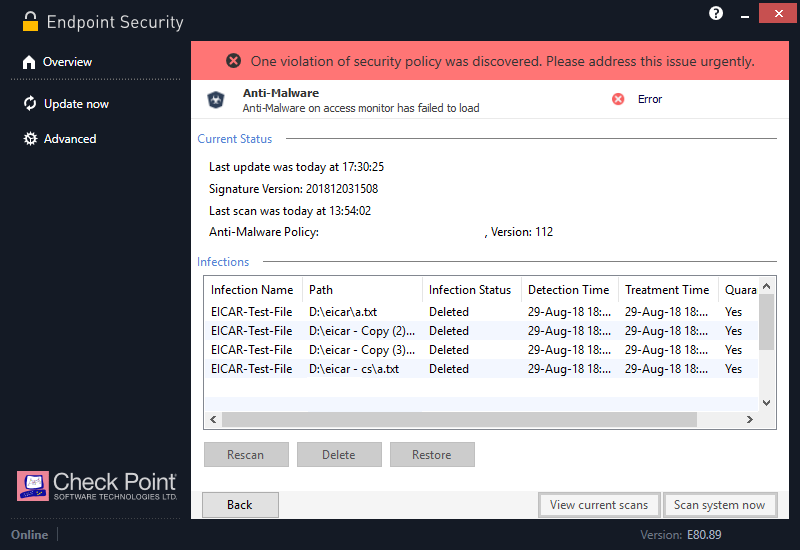Screen dimensions: 800x550
Task: Click the yellow padlock Endpoint Security icon
Action: pos(31,21)
